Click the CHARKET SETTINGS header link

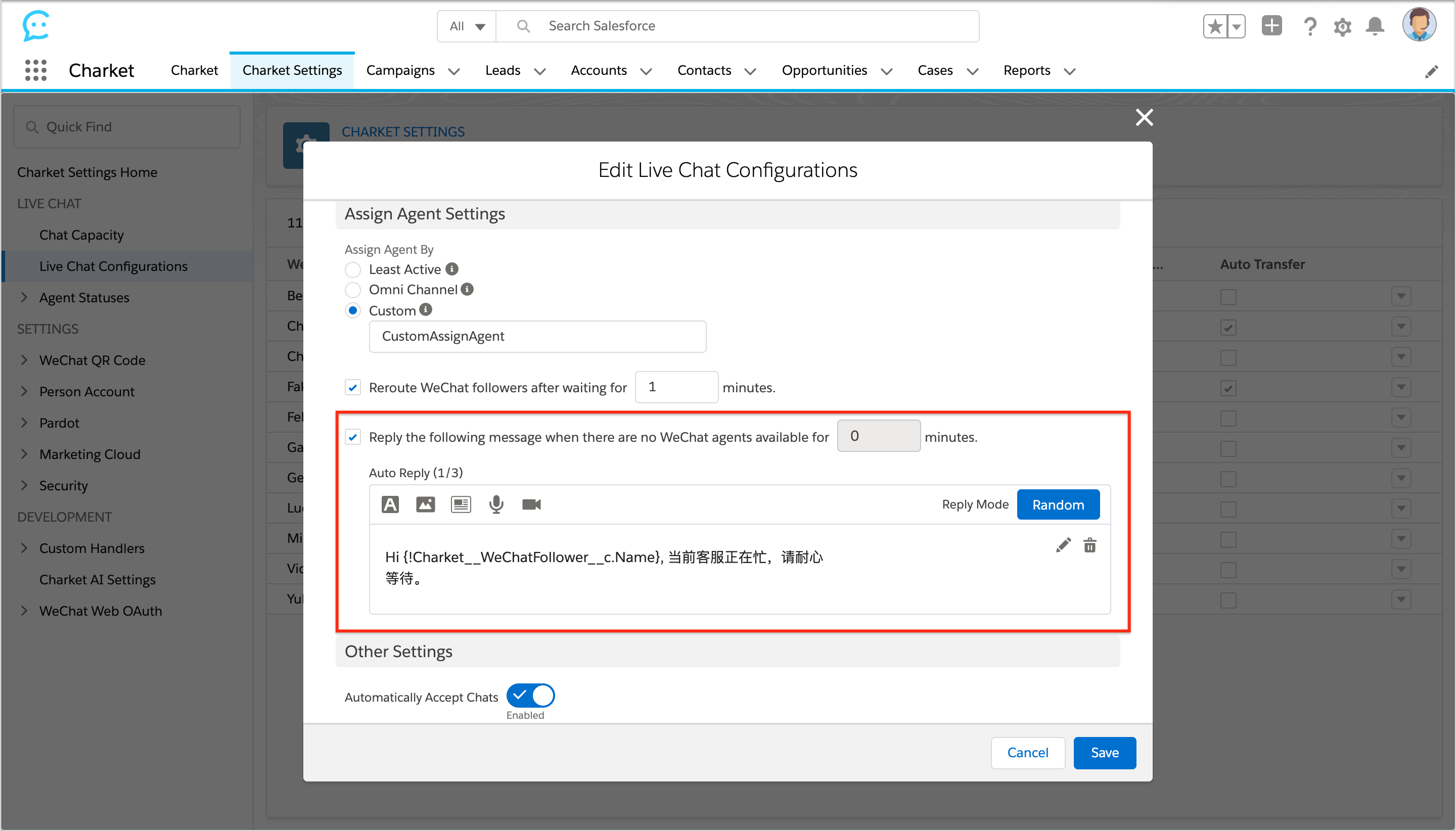coord(403,132)
